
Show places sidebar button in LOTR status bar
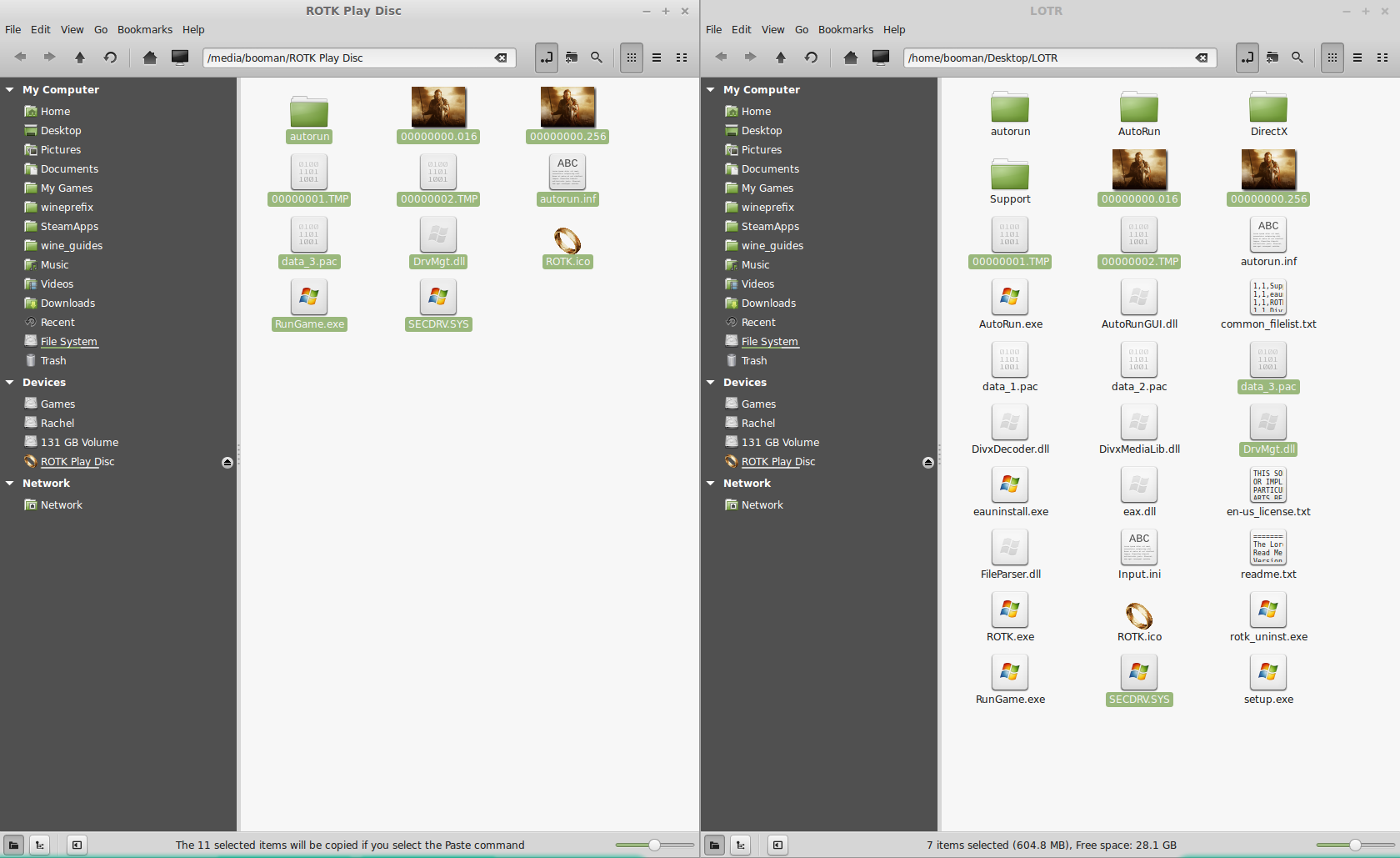coord(715,845)
